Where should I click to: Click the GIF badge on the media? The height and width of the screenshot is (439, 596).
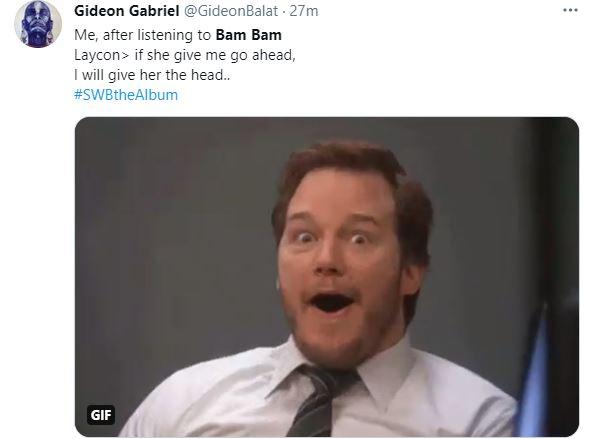(x=101, y=415)
